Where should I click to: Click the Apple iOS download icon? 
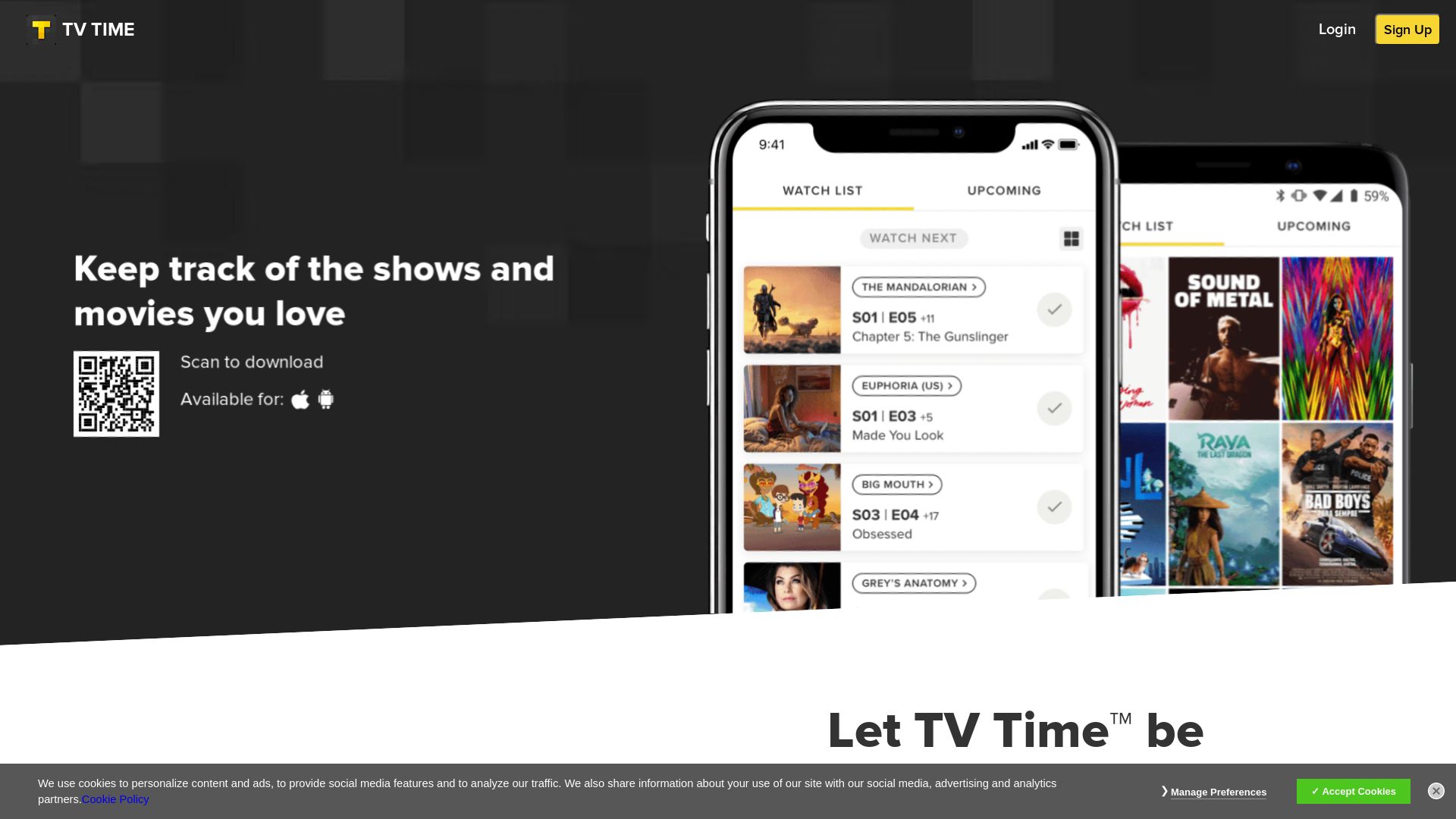(300, 399)
